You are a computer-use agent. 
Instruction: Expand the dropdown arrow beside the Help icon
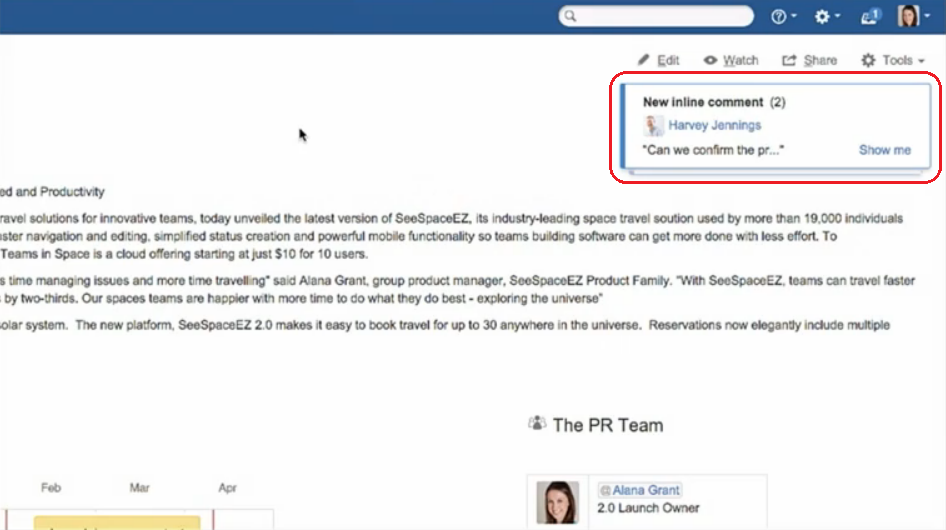click(794, 18)
